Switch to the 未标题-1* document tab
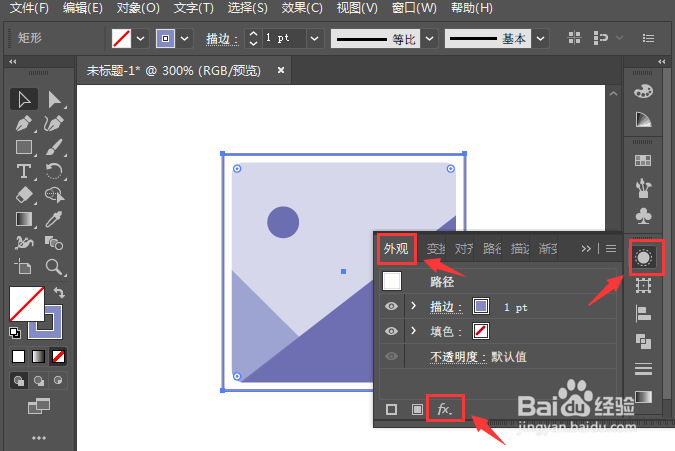 tap(174, 71)
